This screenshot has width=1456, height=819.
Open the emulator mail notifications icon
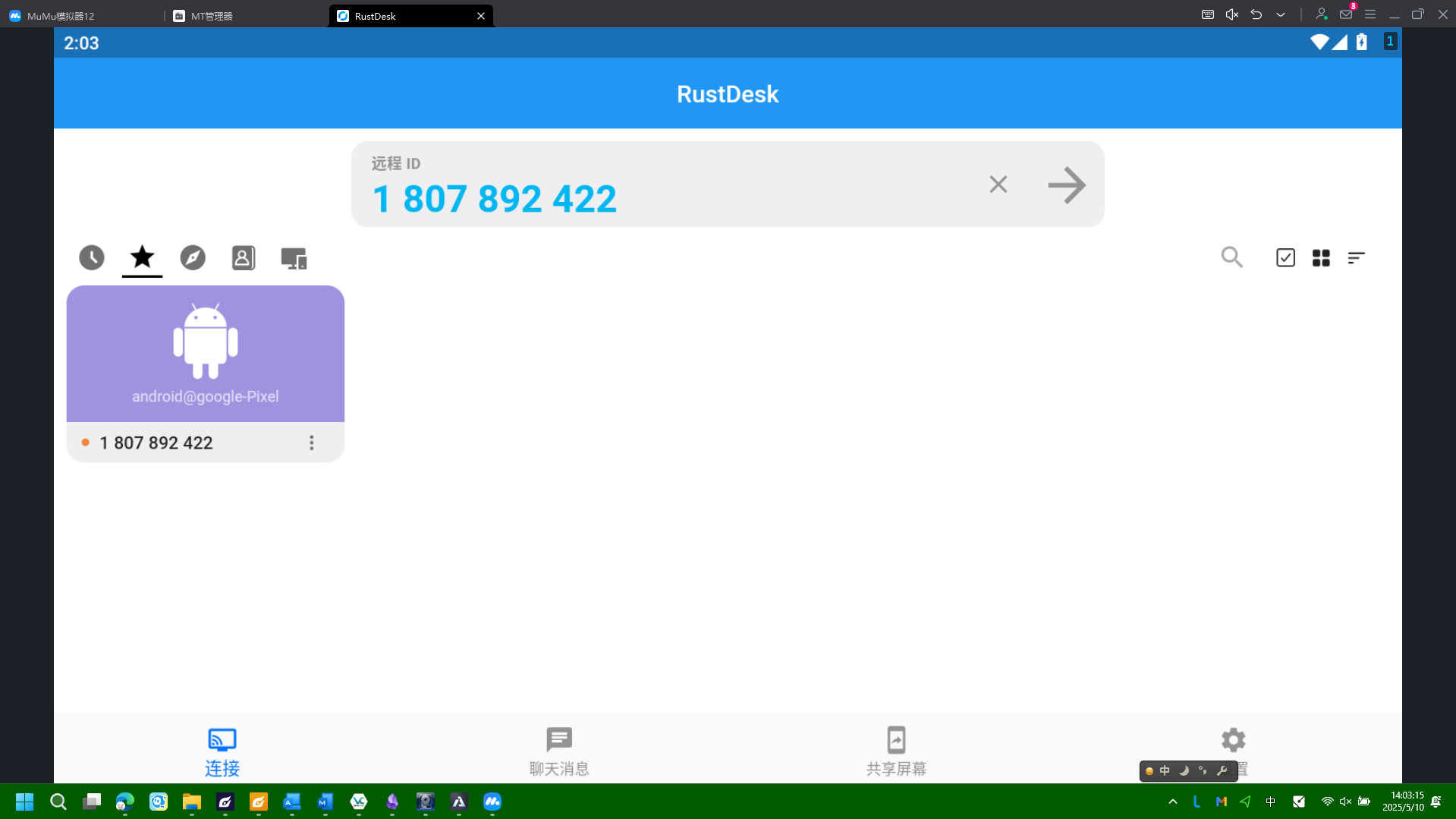[1347, 14]
